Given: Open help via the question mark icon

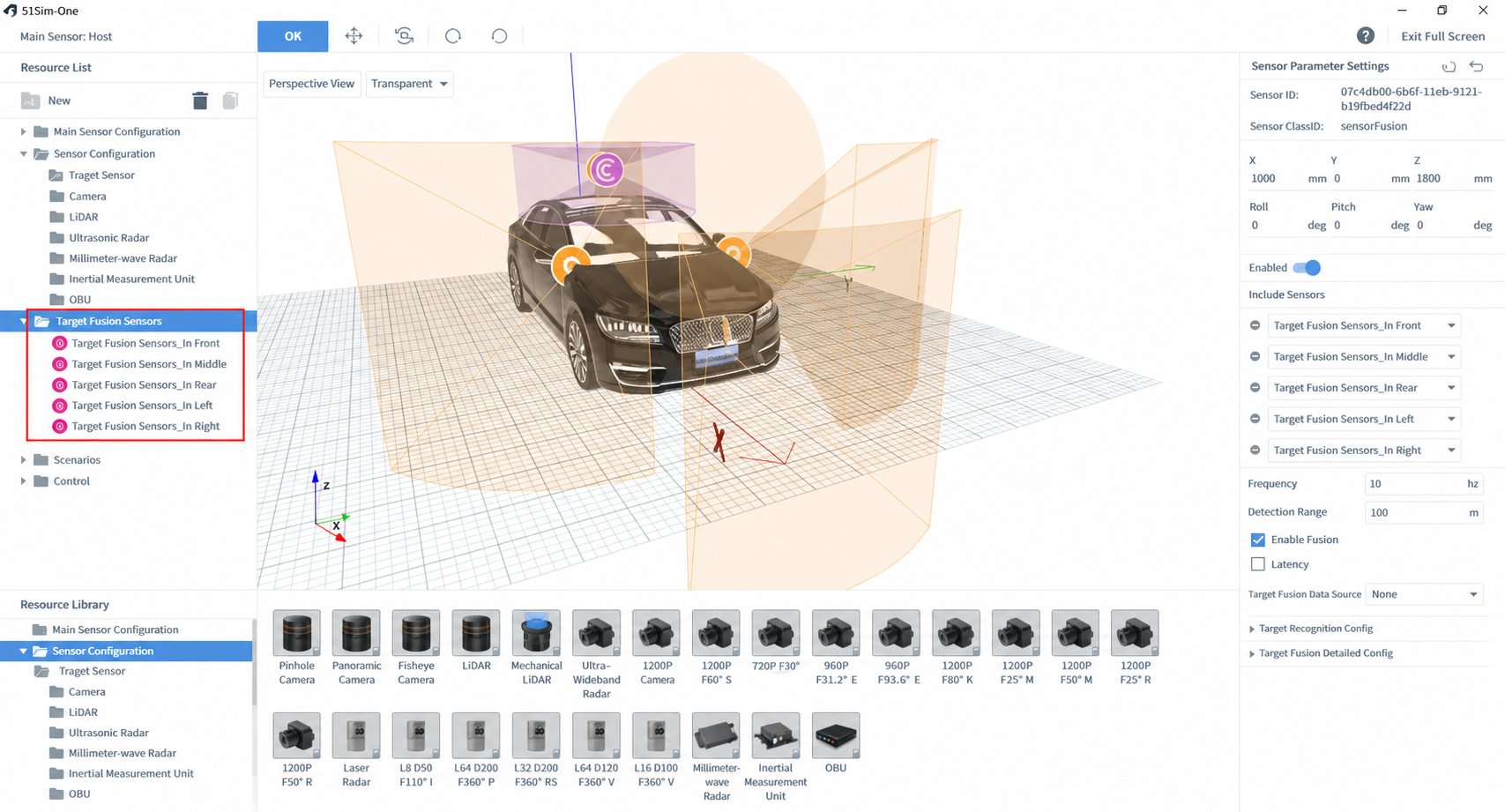Looking at the screenshot, I should (x=1366, y=36).
